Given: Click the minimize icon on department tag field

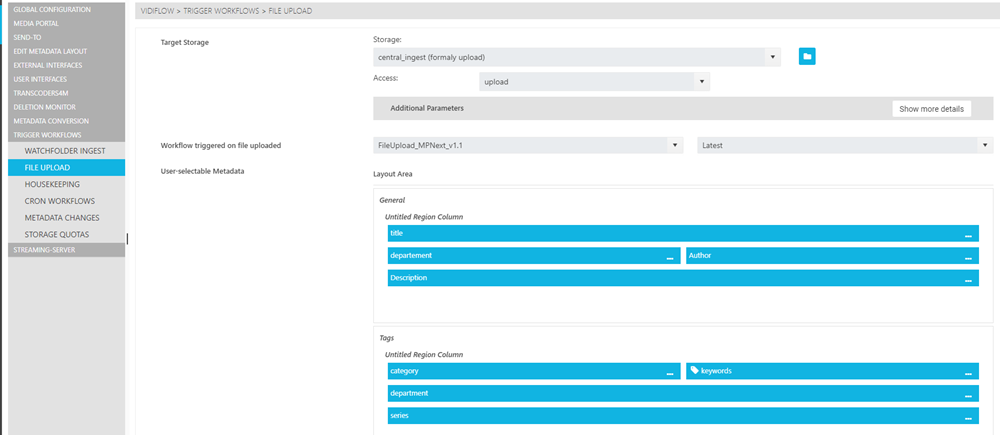Looking at the screenshot, I should pos(968,395).
